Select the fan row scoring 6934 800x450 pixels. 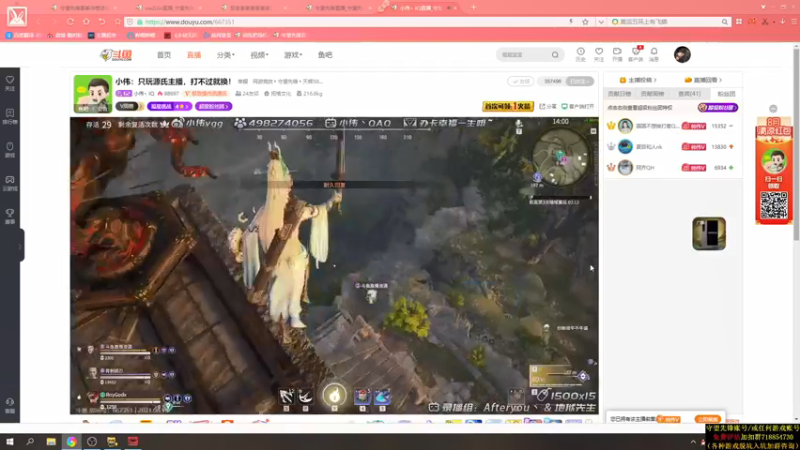click(x=671, y=167)
